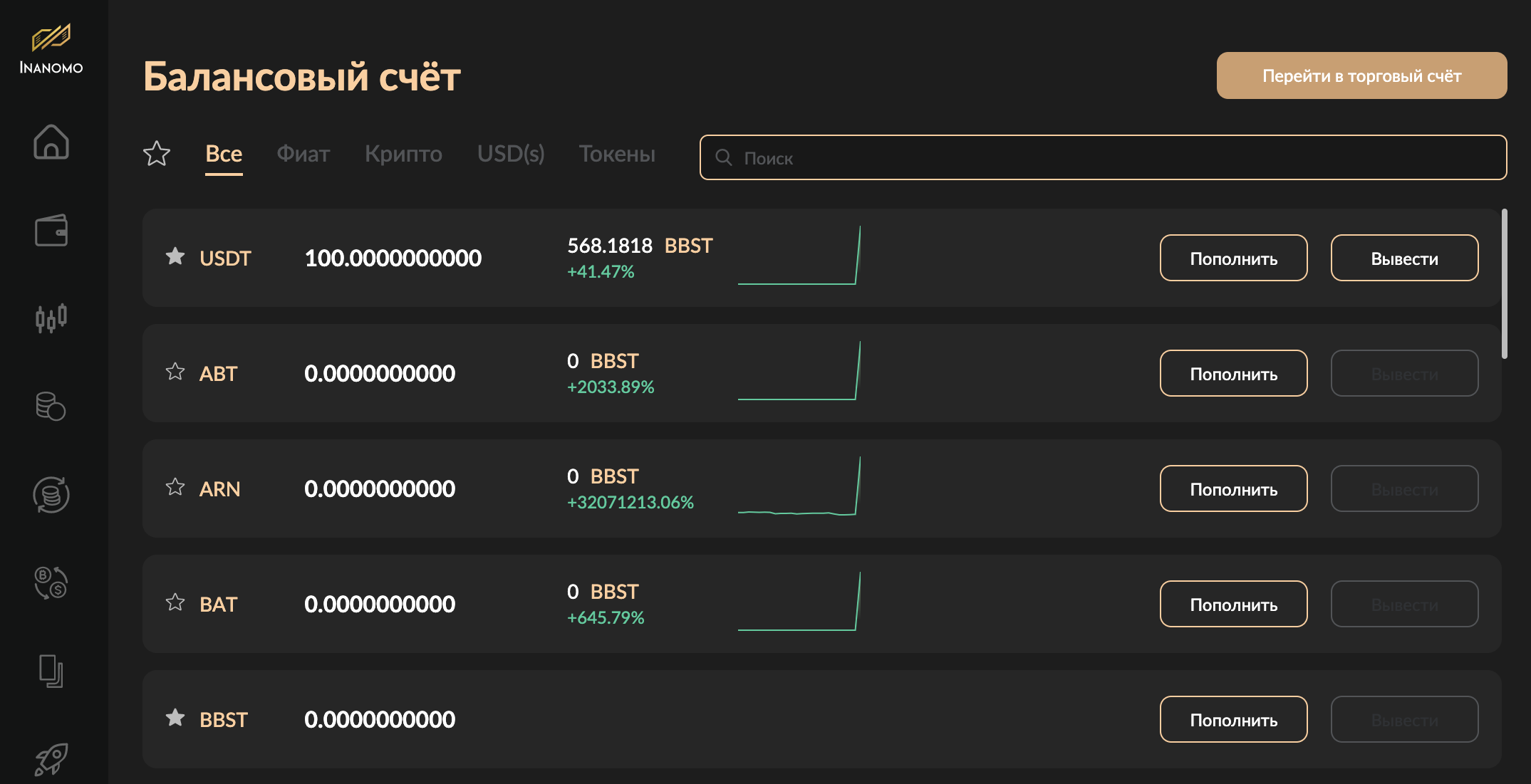Switch to the Фиат tab

click(303, 154)
